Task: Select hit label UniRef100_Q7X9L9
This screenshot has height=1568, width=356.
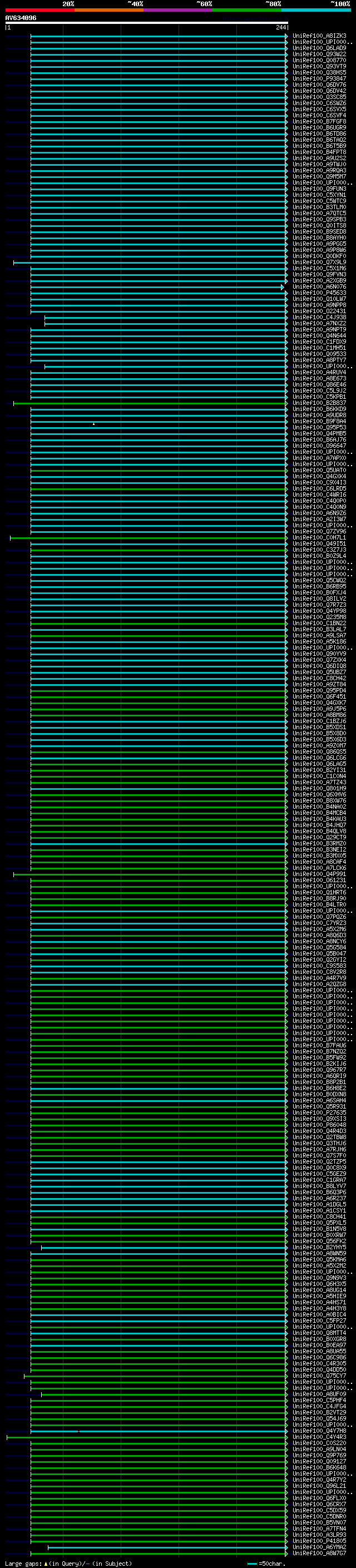Action: pyautogui.click(x=319, y=263)
